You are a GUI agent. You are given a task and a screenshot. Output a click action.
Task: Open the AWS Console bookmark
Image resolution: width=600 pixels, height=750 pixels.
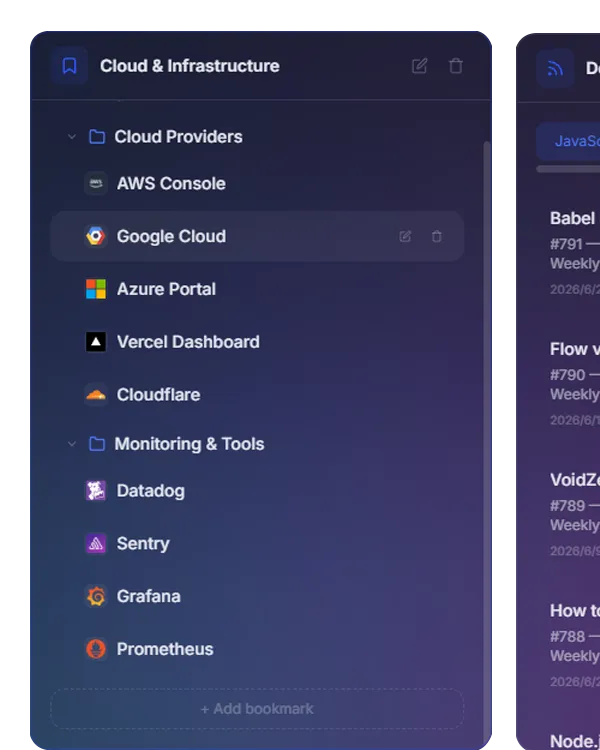coord(257,184)
